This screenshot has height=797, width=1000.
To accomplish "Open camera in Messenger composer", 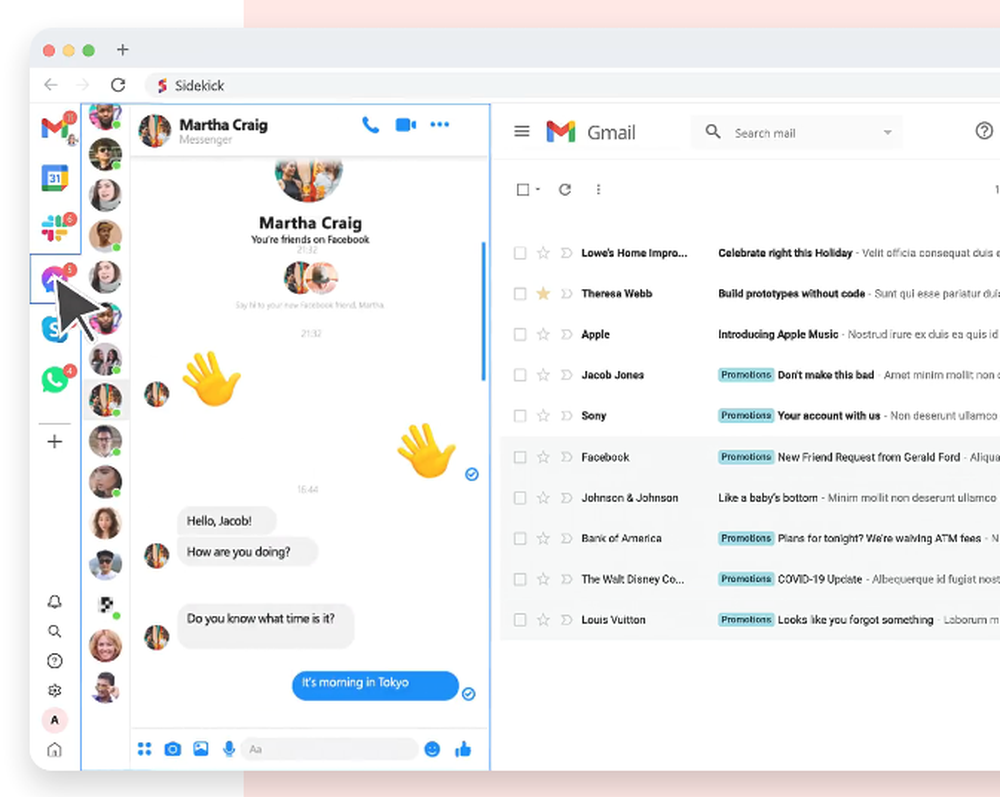I will (173, 749).
